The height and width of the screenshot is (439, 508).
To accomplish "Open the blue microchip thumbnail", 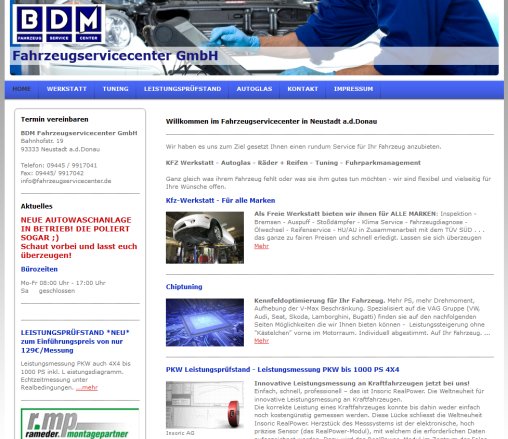I will (x=205, y=322).
